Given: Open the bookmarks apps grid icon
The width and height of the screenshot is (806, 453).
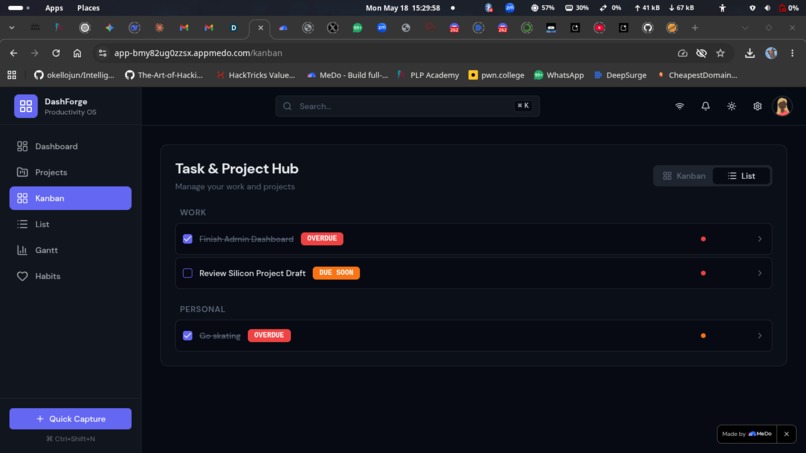Looking at the screenshot, I should 11,75.
